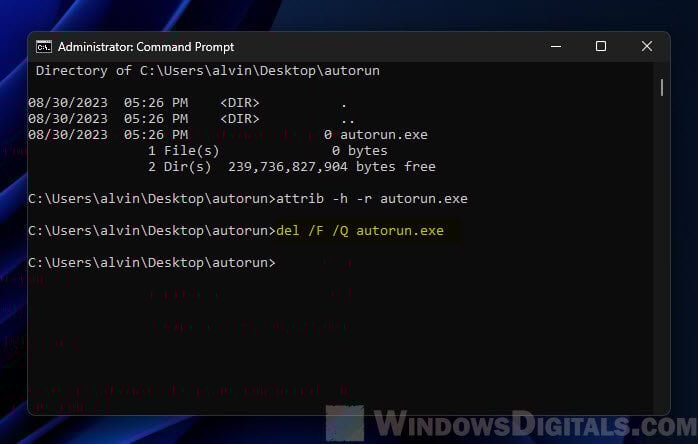Click the Command Prompt icon in title bar

point(44,46)
